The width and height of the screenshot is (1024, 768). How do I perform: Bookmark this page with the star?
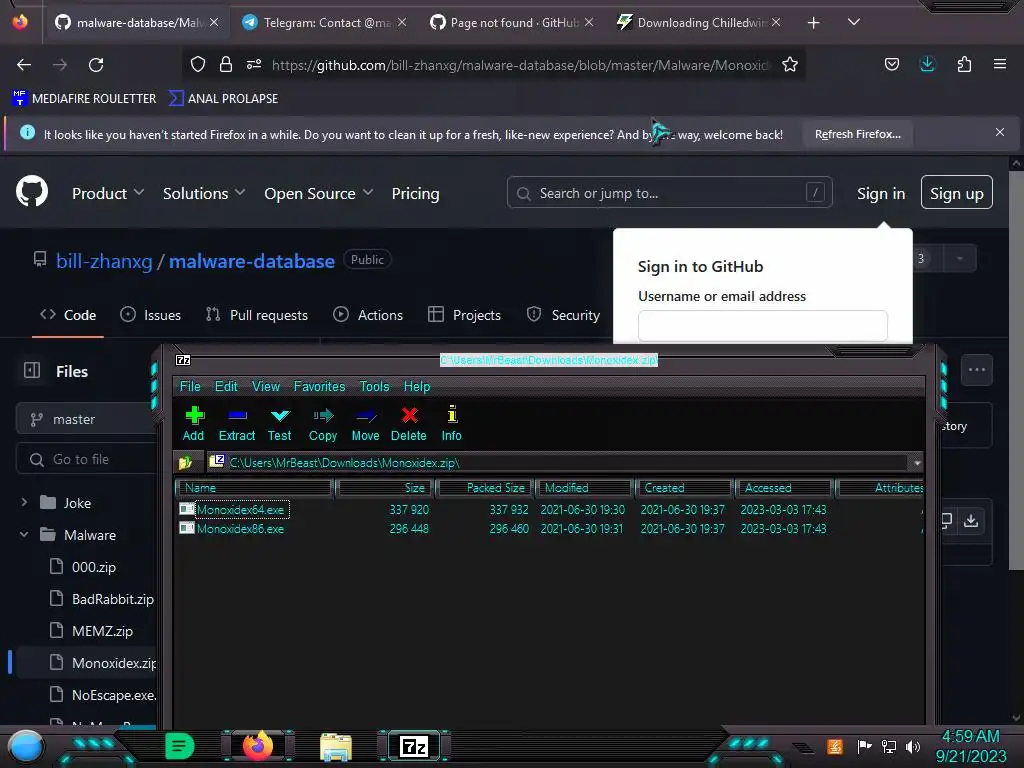tap(790, 65)
